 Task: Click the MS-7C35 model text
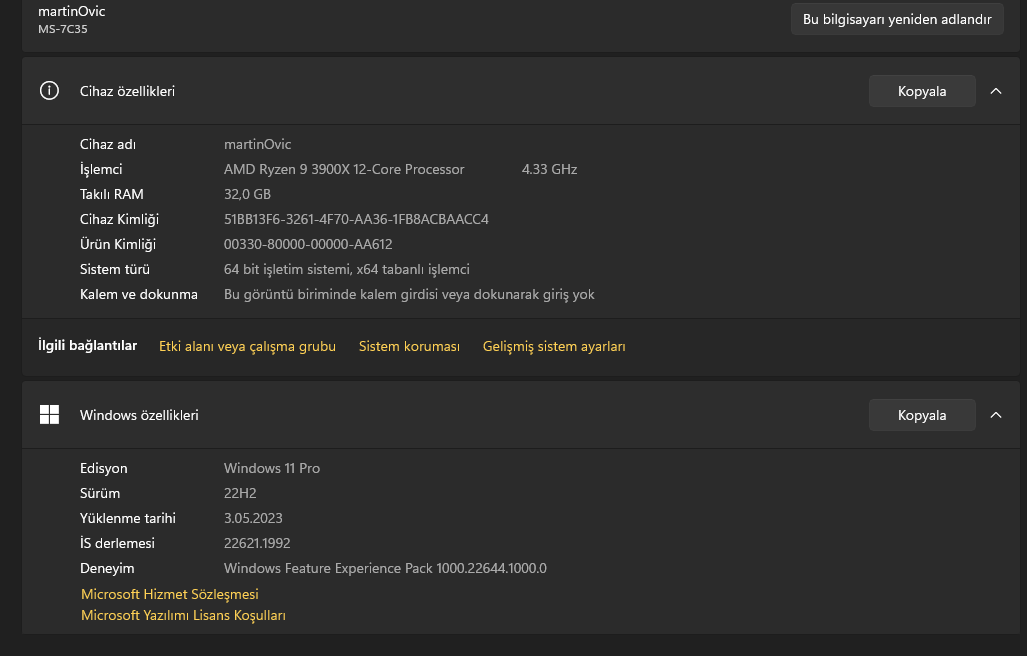[63, 29]
